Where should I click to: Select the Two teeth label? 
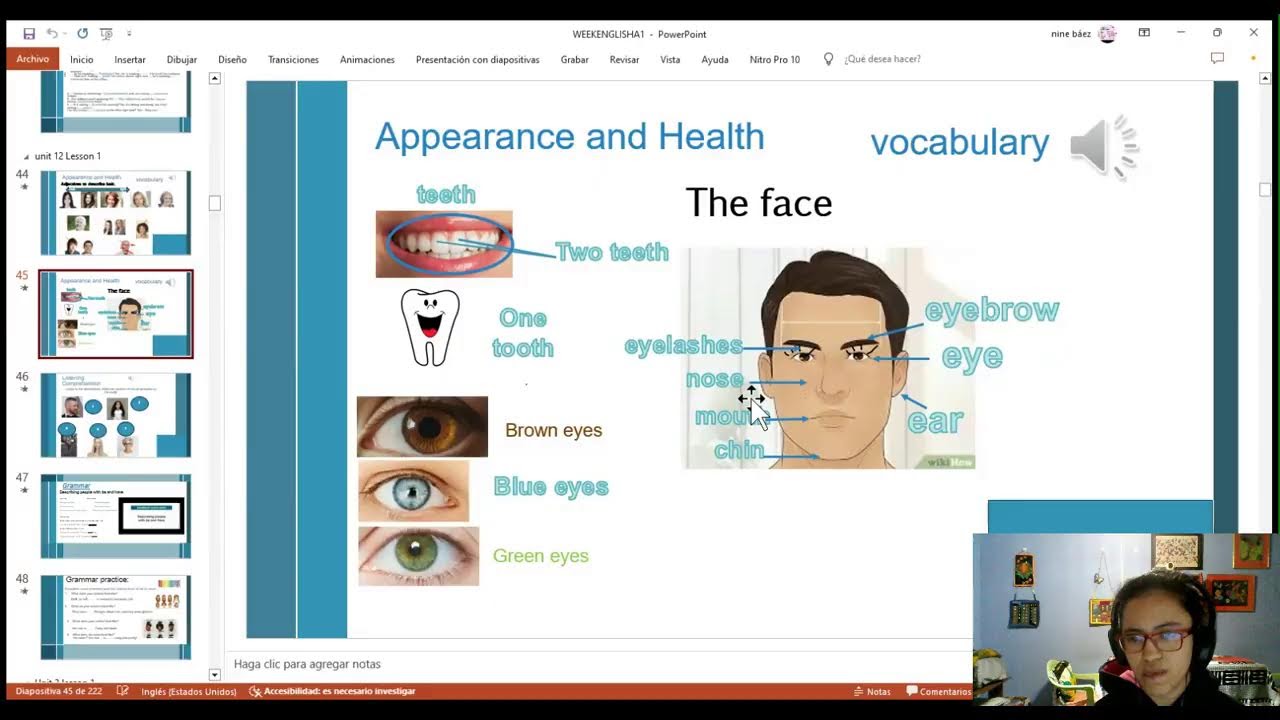tap(612, 252)
